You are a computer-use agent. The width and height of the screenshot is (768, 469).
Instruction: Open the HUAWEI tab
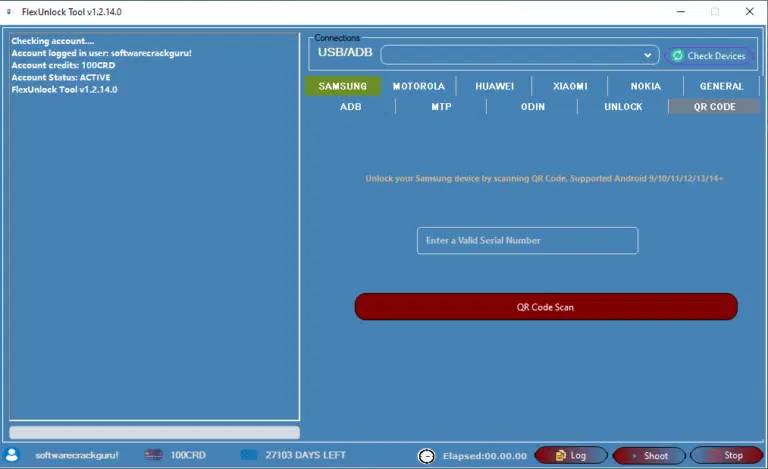click(495, 86)
